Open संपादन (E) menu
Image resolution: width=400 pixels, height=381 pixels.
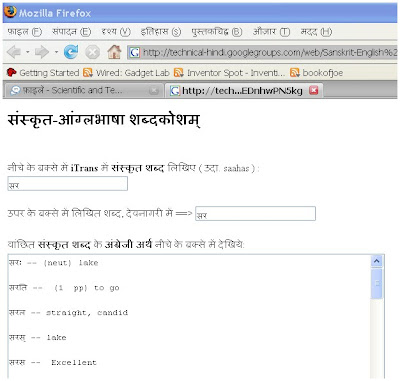pyautogui.click(x=72, y=32)
